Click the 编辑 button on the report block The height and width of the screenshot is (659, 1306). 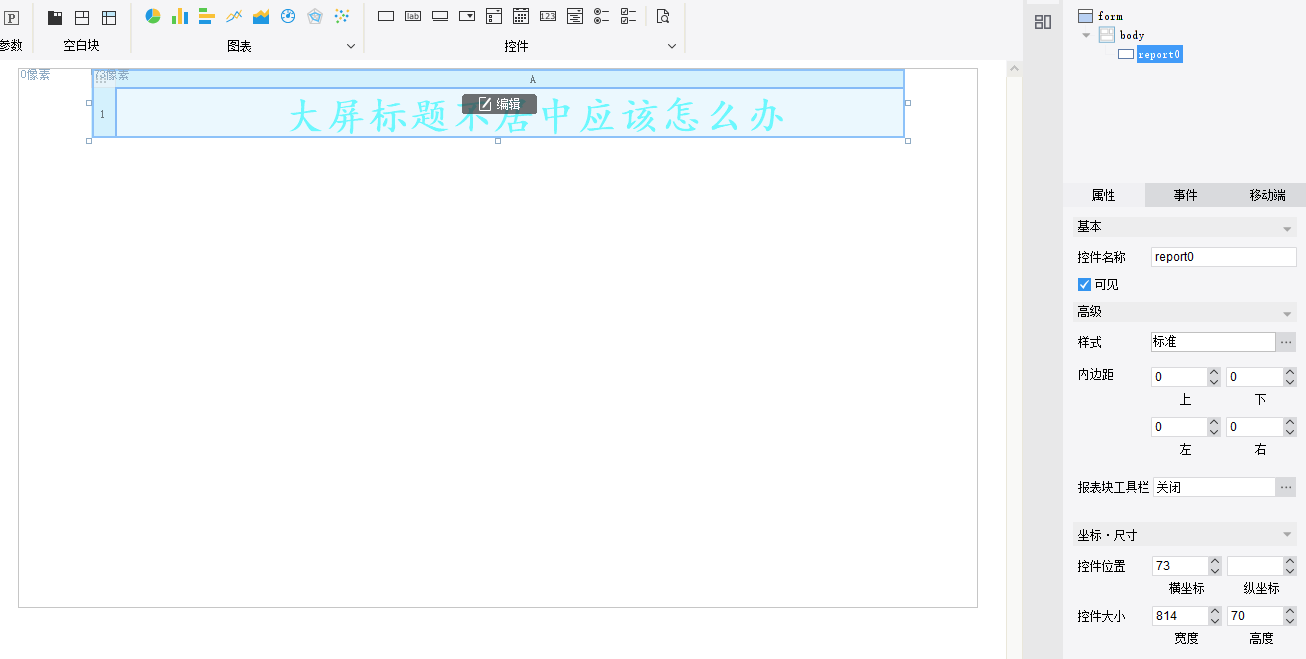(x=499, y=104)
